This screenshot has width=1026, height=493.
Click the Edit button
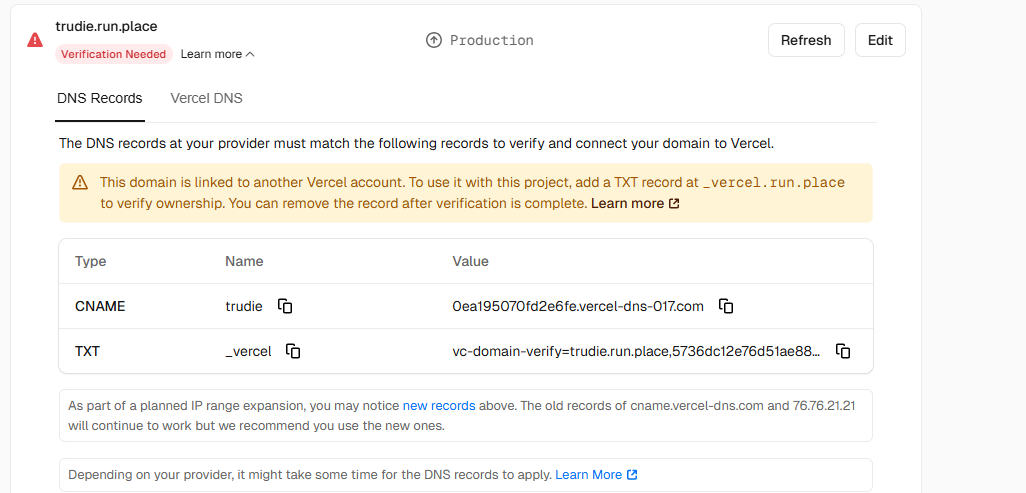click(x=880, y=40)
